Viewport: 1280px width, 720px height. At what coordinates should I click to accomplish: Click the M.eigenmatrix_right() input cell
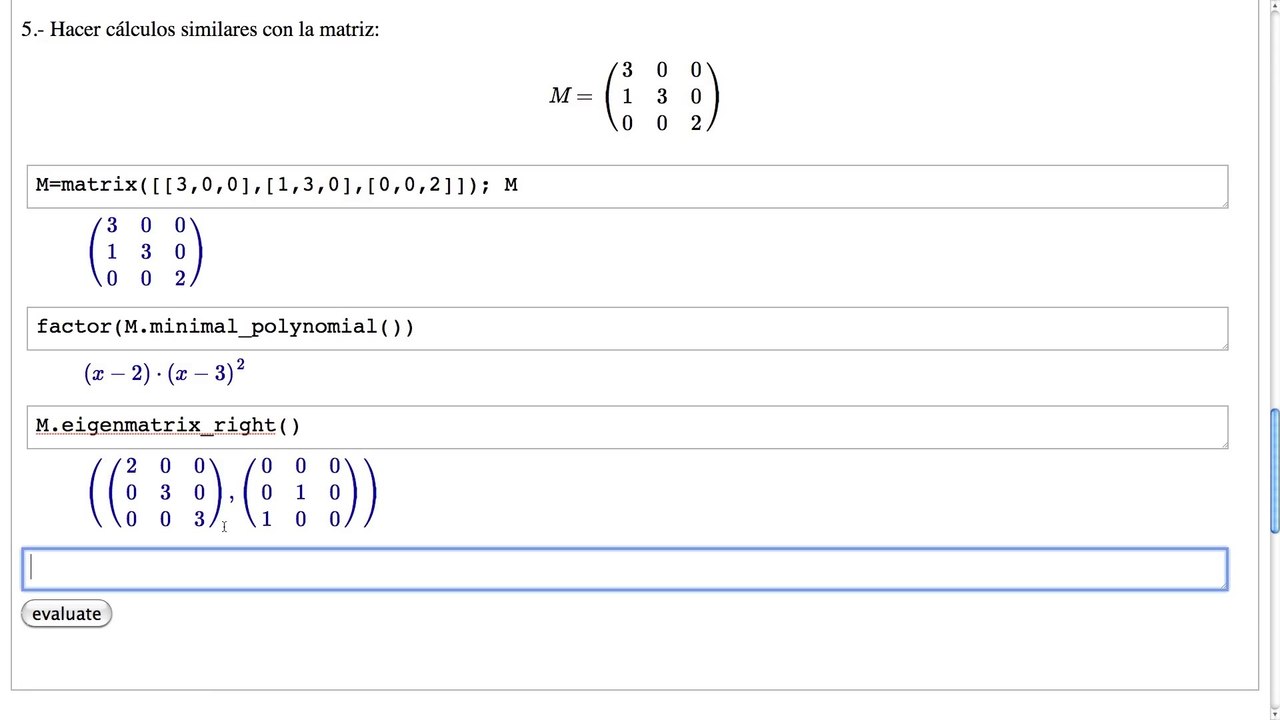[x=627, y=427]
